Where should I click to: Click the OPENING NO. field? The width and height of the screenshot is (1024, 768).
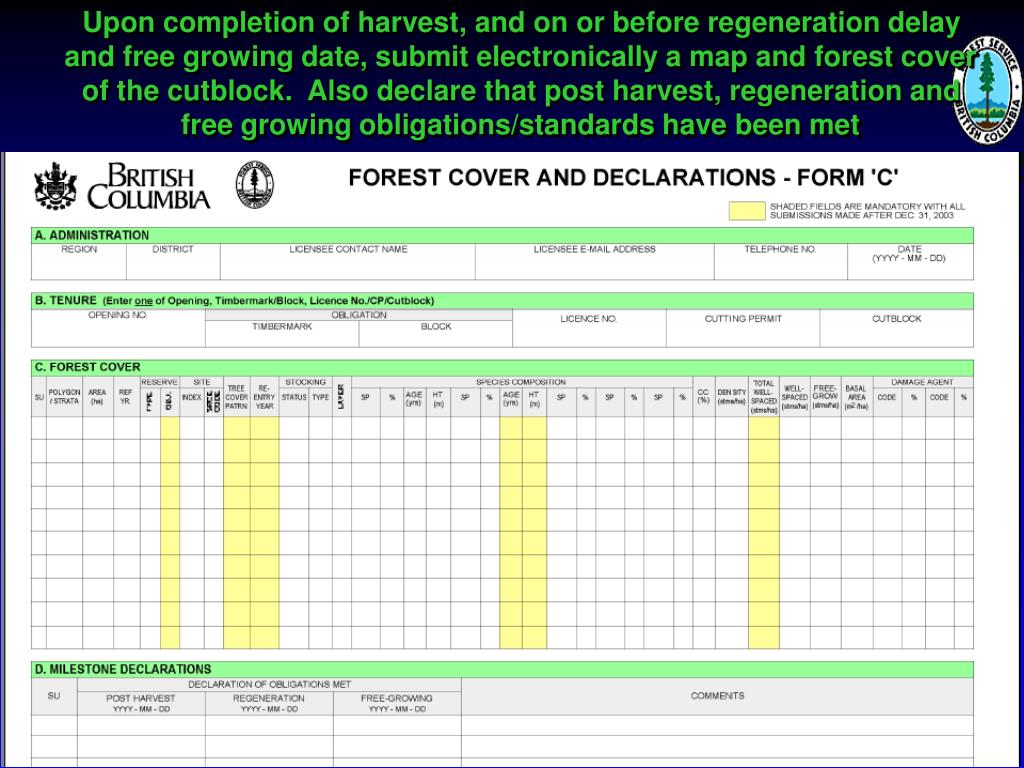118,328
